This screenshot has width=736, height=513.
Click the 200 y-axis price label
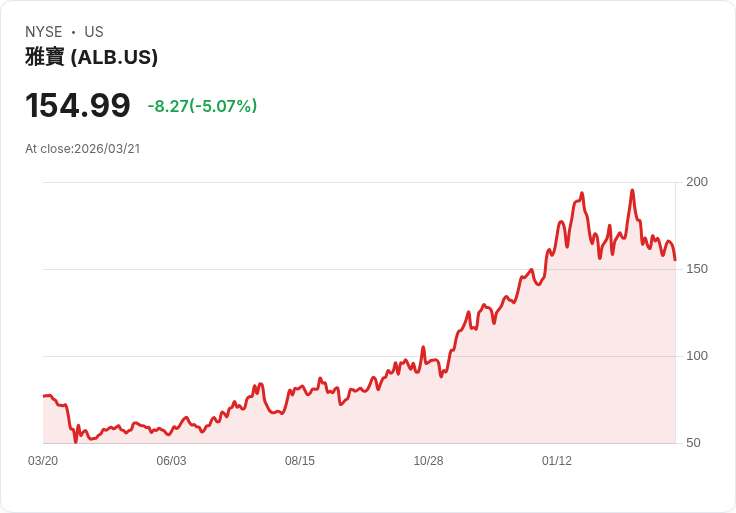click(697, 182)
